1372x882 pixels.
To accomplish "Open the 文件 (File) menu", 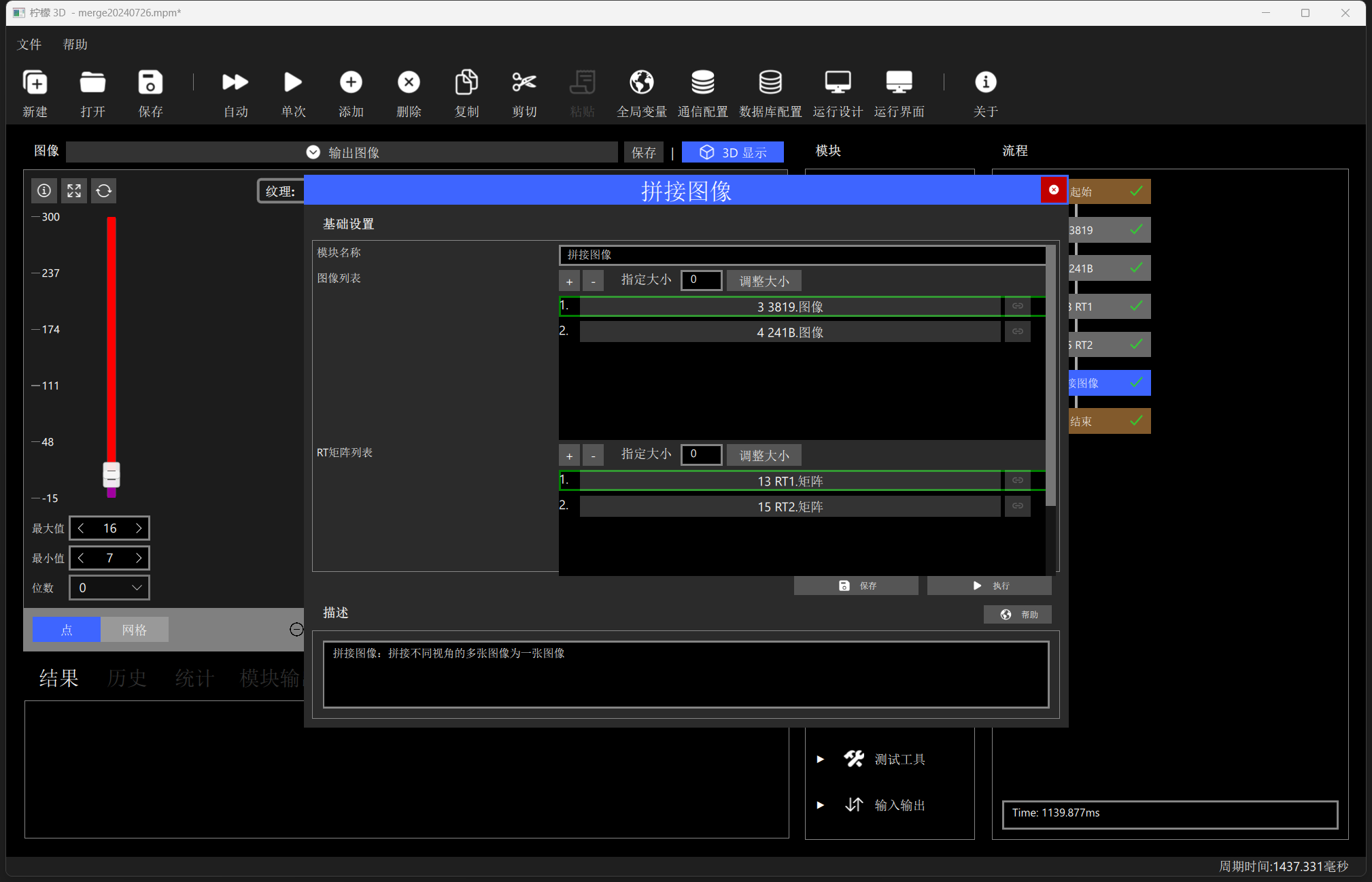I will coord(29,45).
